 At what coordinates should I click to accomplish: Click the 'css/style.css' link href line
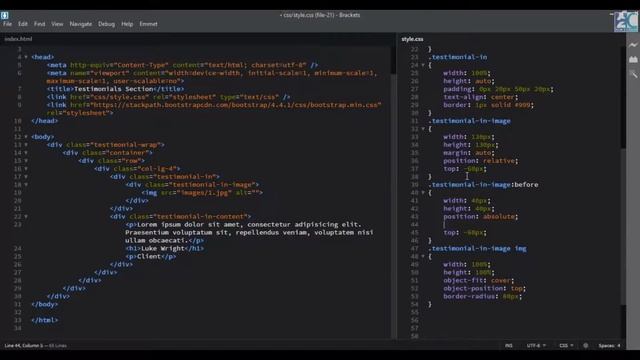pos(169,97)
